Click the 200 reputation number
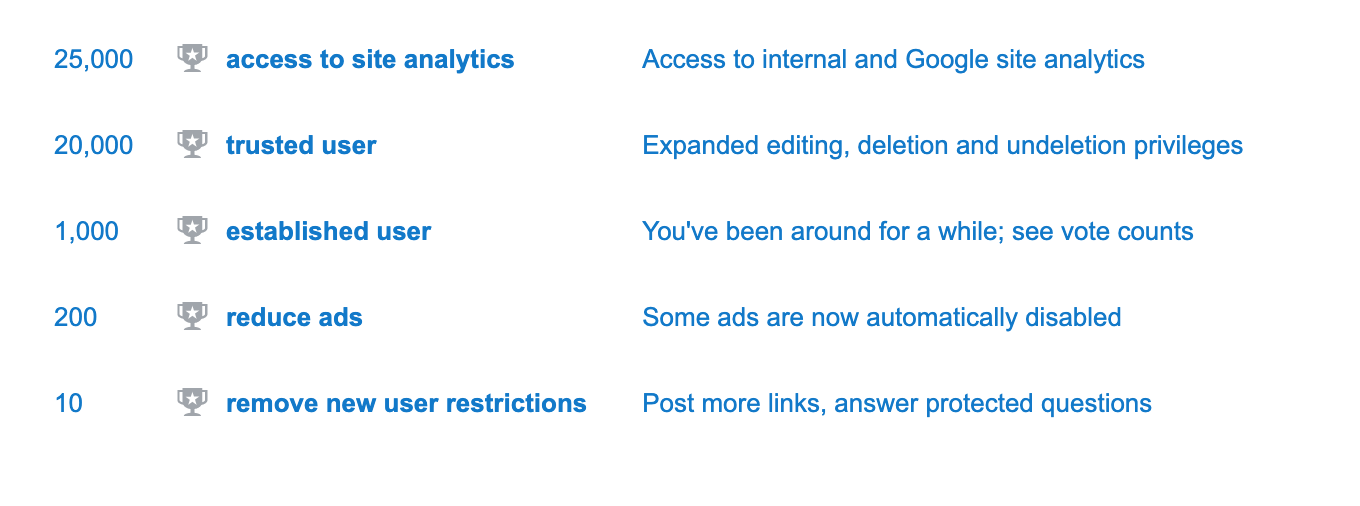1360x506 pixels. click(76, 317)
